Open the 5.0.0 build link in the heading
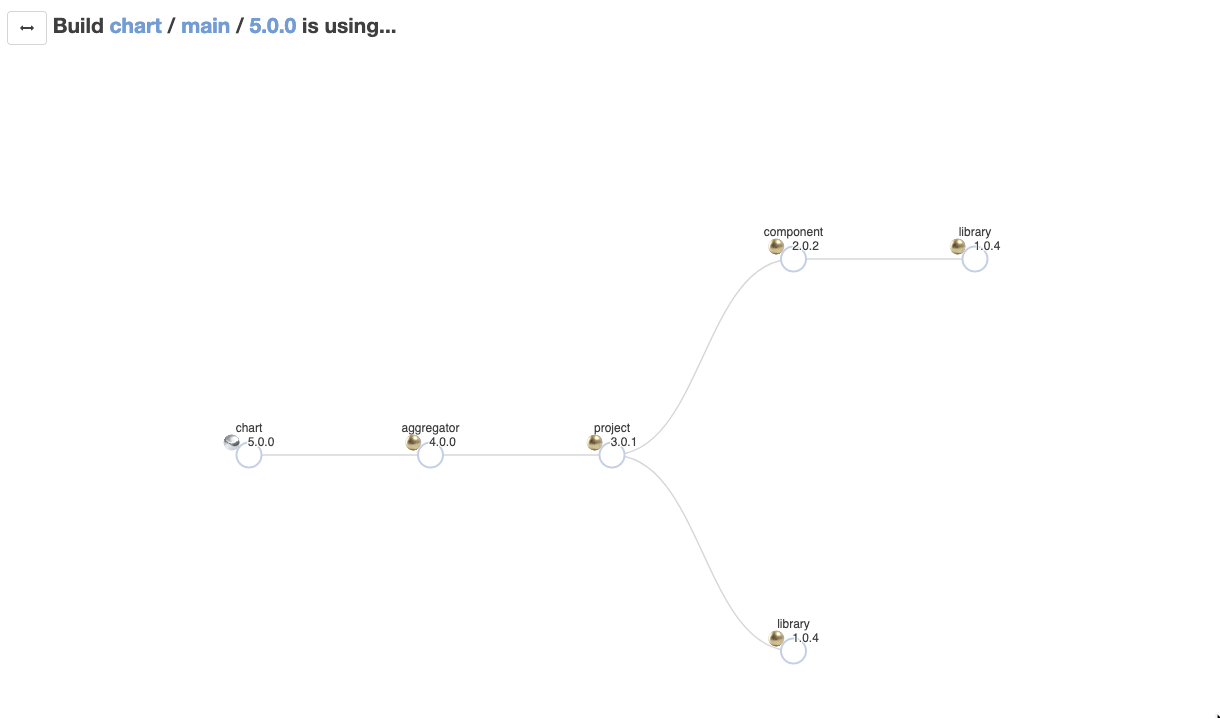 pos(272,26)
